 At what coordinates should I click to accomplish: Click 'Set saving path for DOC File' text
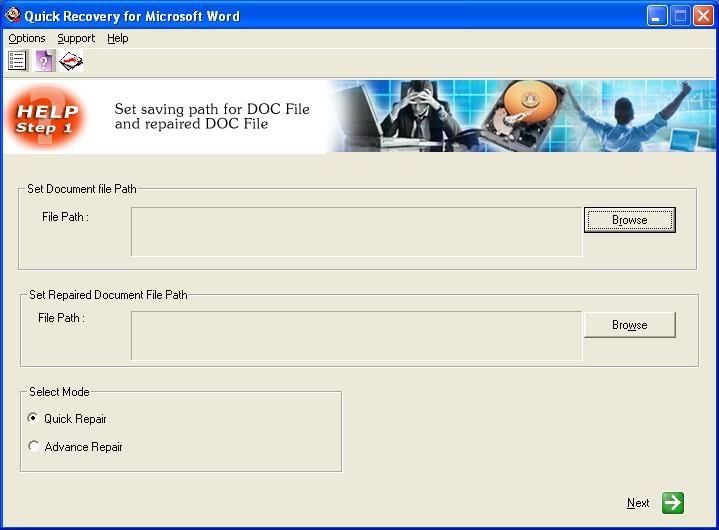click(212, 109)
